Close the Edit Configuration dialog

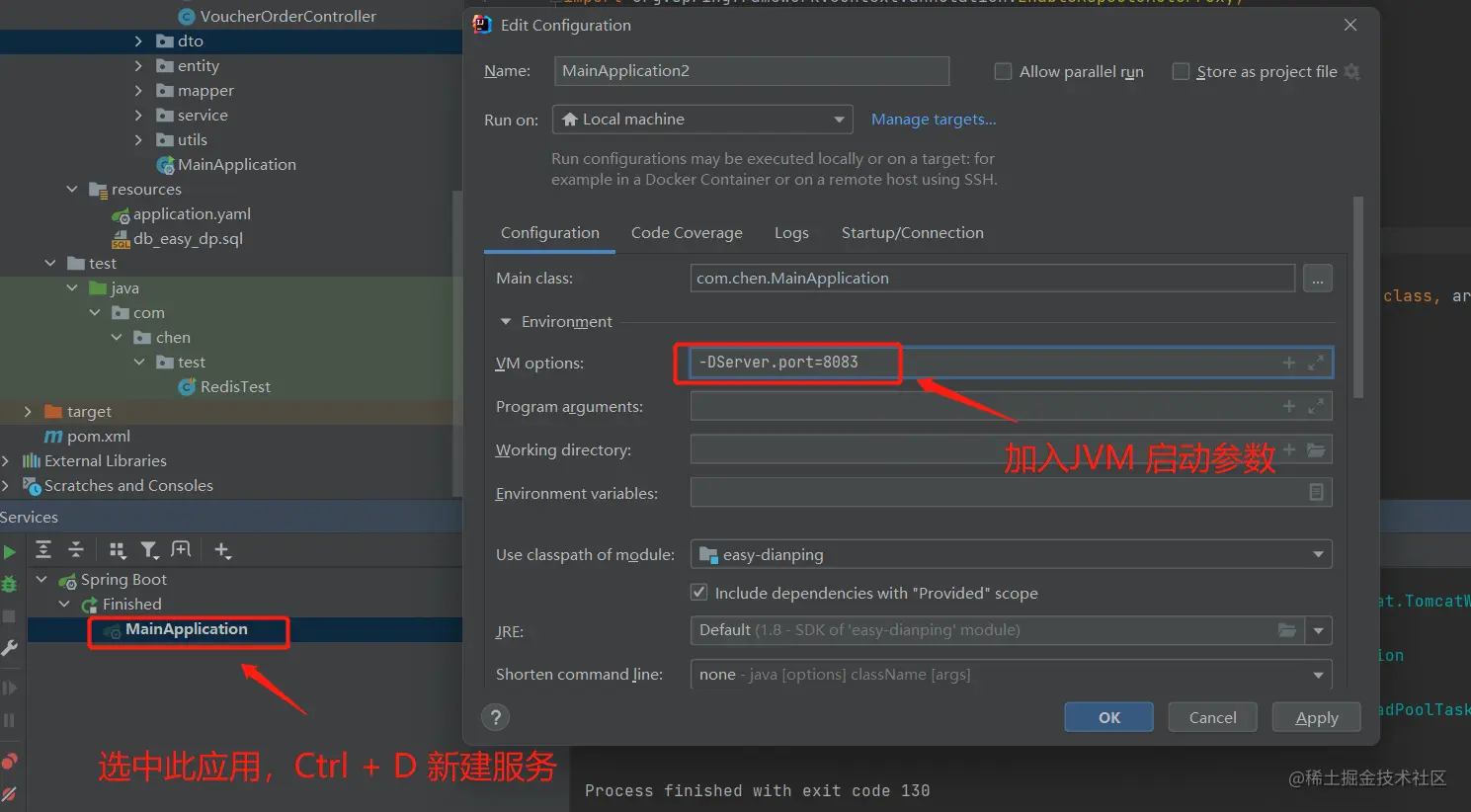click(x=1349, y=25)
